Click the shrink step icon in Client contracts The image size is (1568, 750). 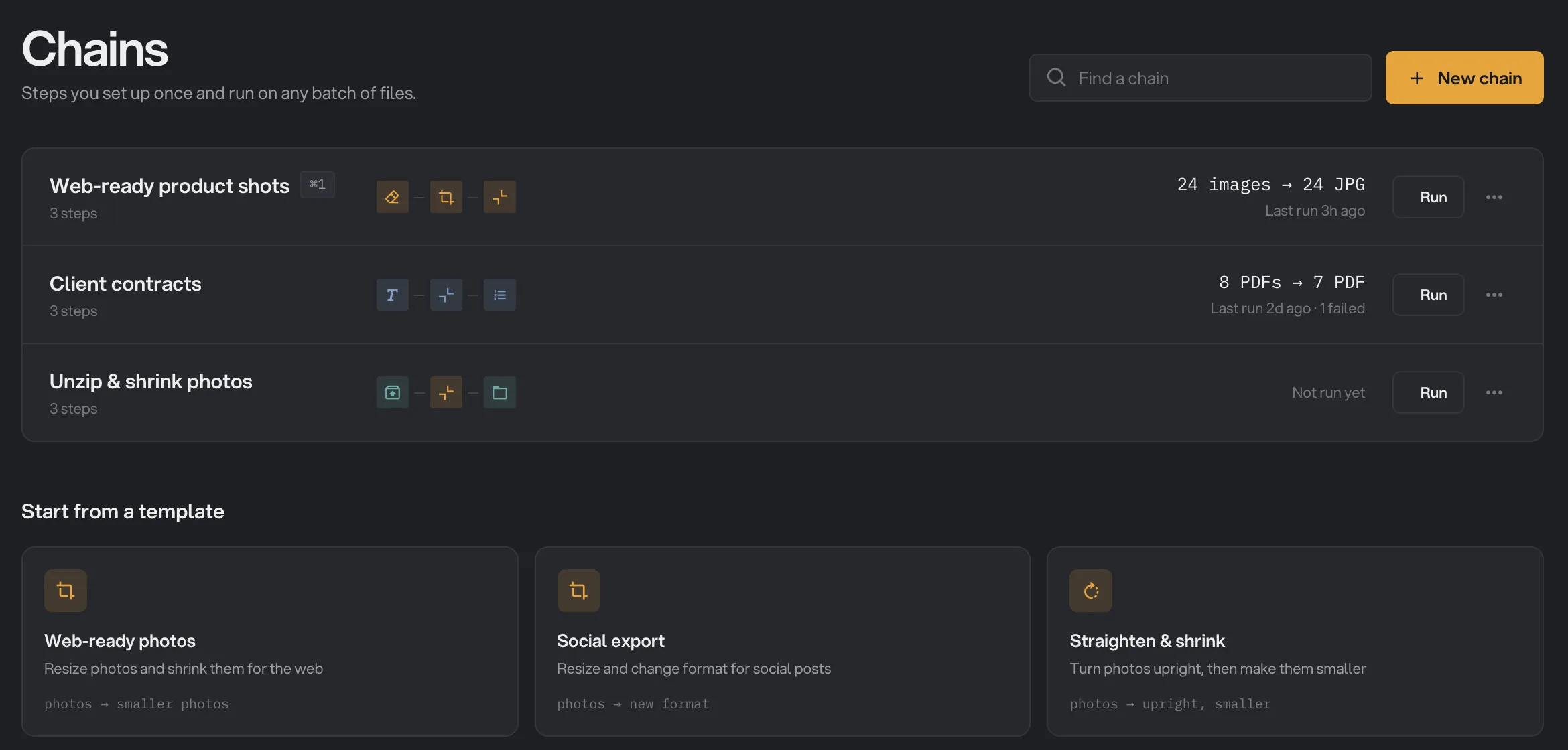(x=446, y=295)
